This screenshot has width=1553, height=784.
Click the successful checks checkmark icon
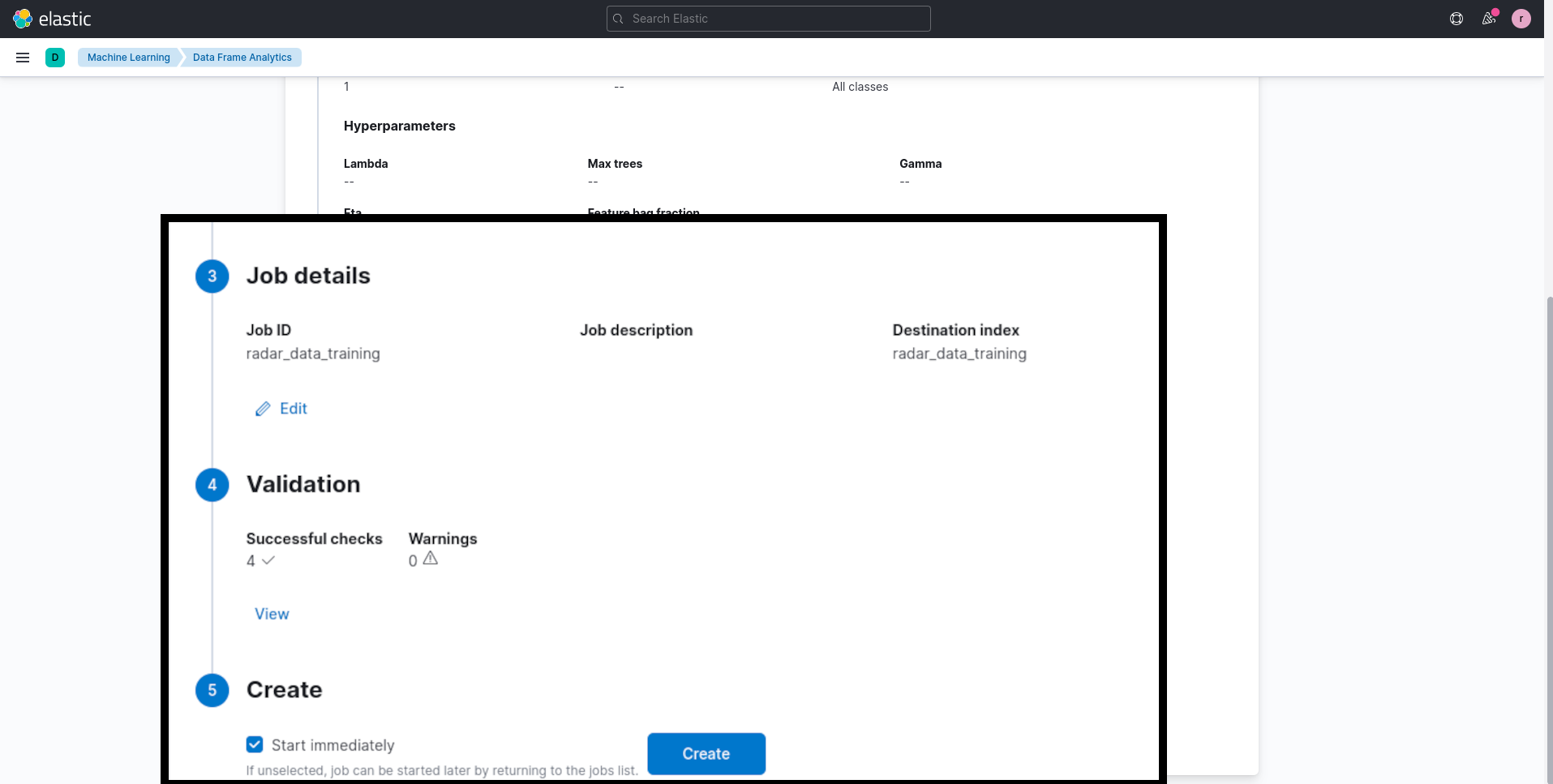tap(268, 560)
